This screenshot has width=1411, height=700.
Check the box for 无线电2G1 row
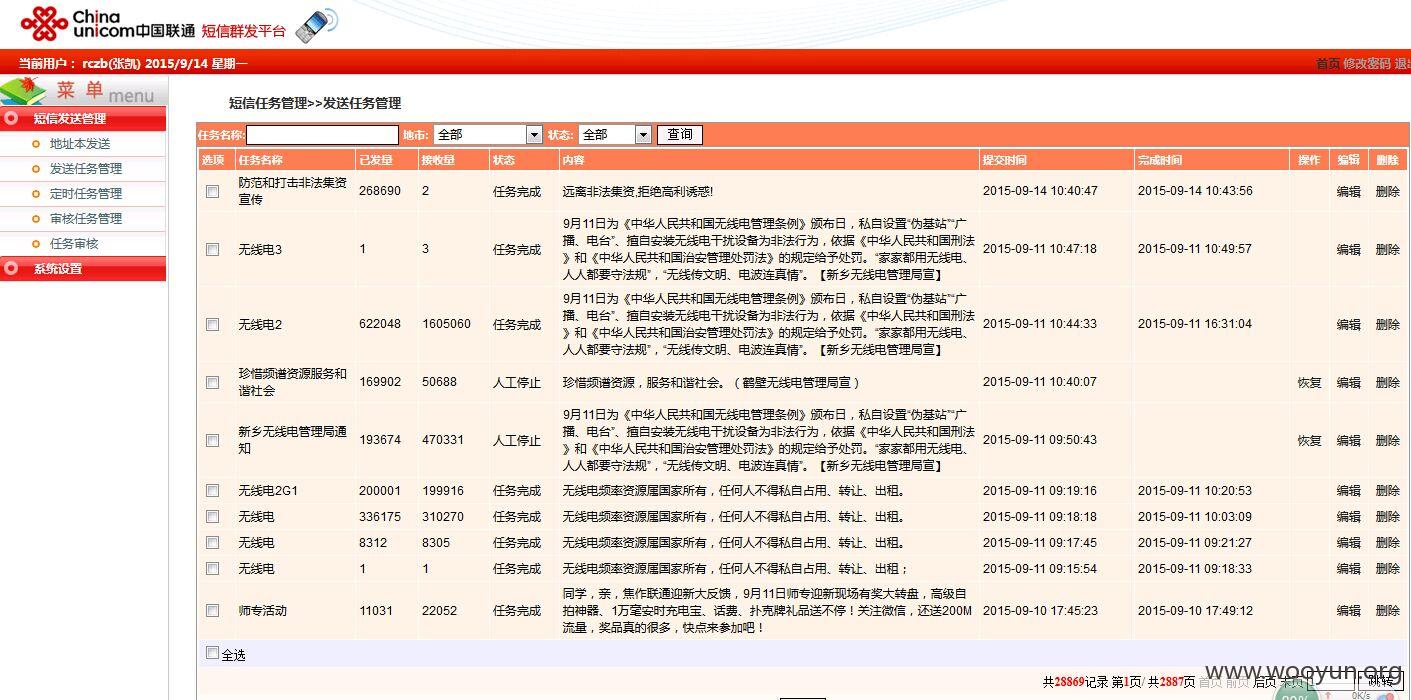[x=212, y=490]
